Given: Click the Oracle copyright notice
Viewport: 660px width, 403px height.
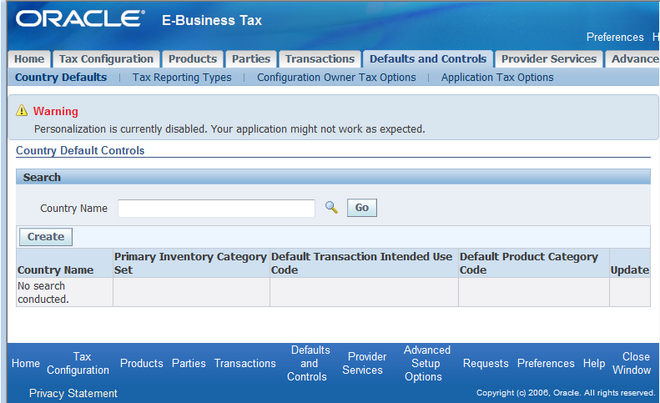Looking at the screenshot, I should (x=566, y=393).
